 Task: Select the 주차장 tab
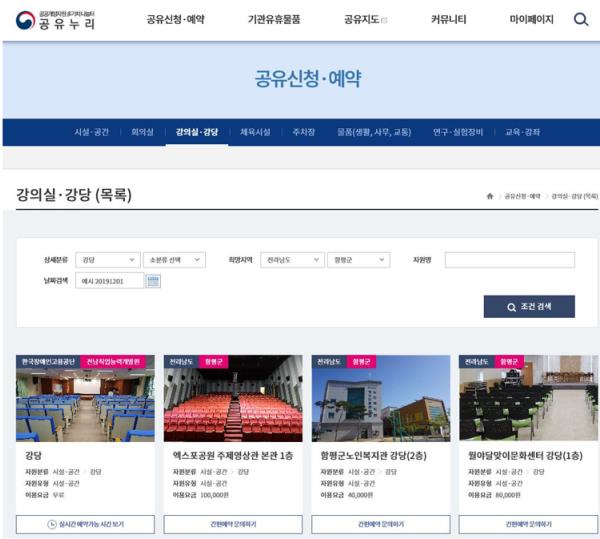(304, 132)
